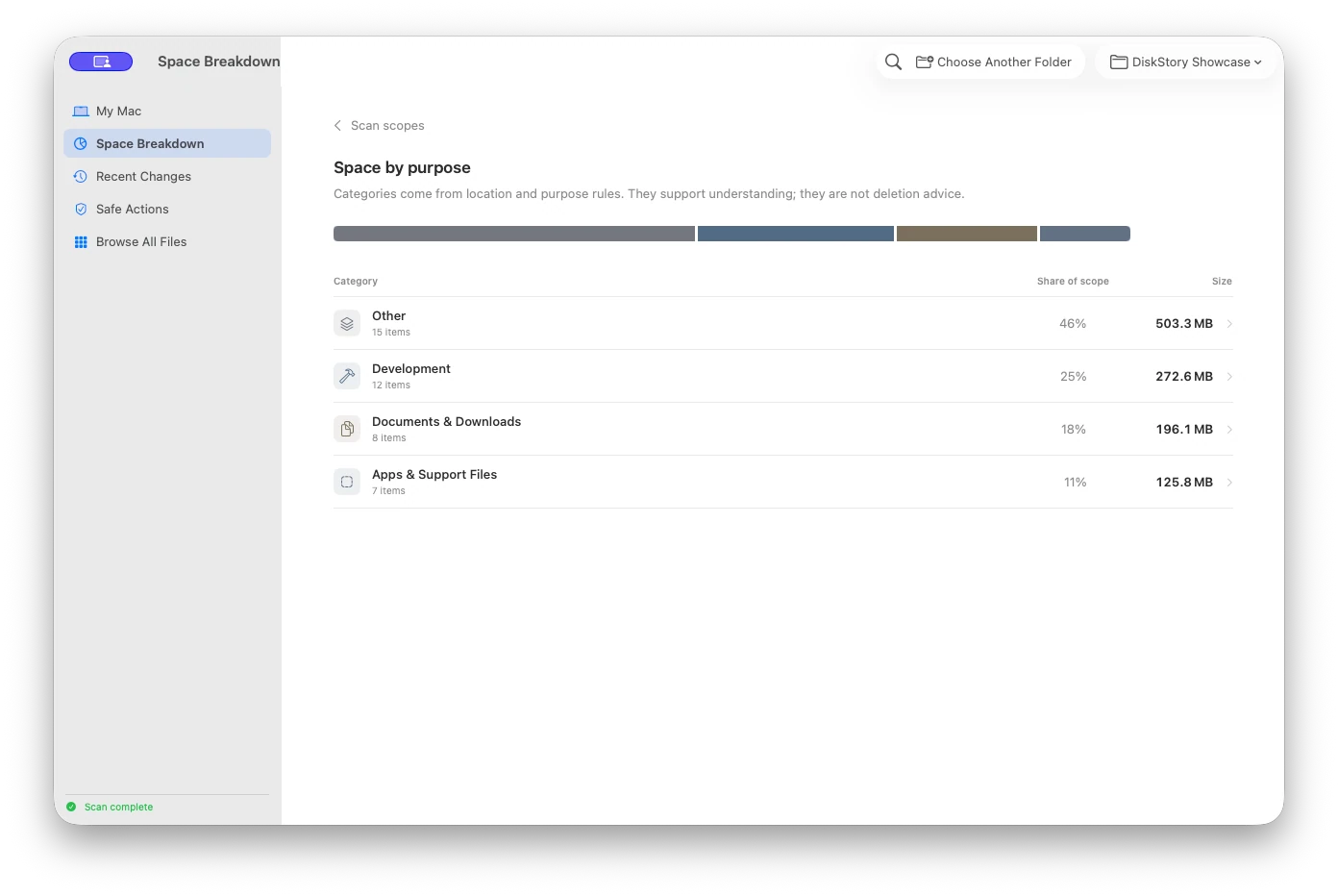Click the 46% share value
The height and width of the screenshot is (896, 1338).
pos(1073,324)
